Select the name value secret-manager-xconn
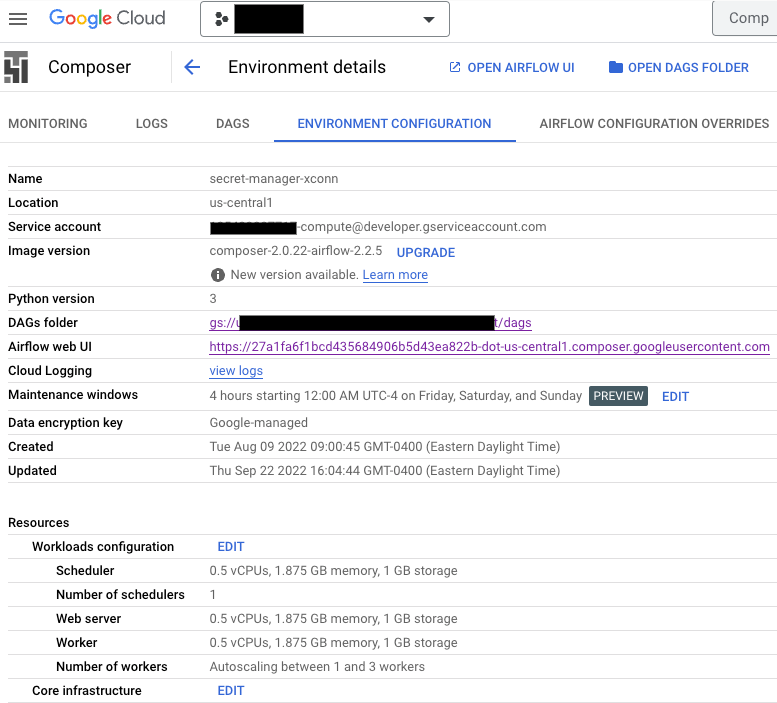This screenshot has height=703, width=777. click(274, 179)
